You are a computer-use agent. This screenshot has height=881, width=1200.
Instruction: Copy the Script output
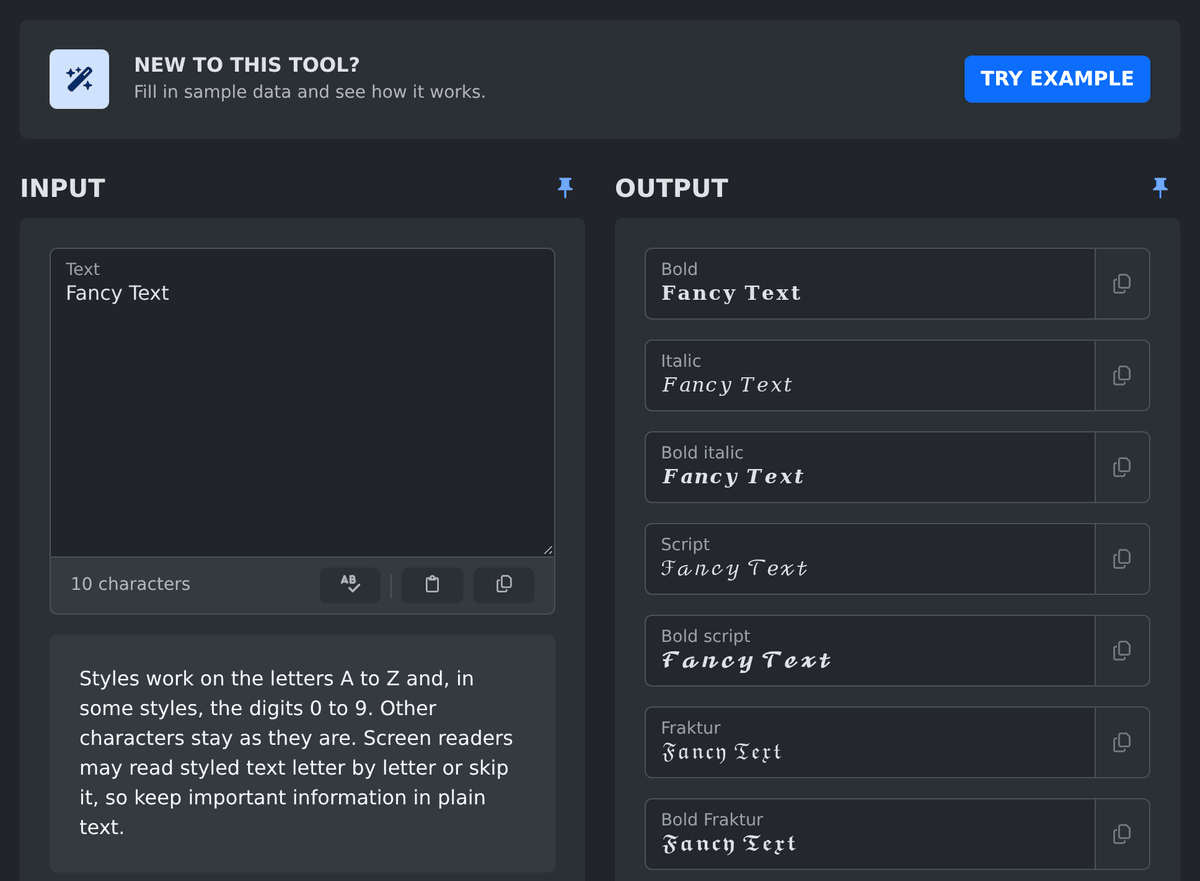1122,559
